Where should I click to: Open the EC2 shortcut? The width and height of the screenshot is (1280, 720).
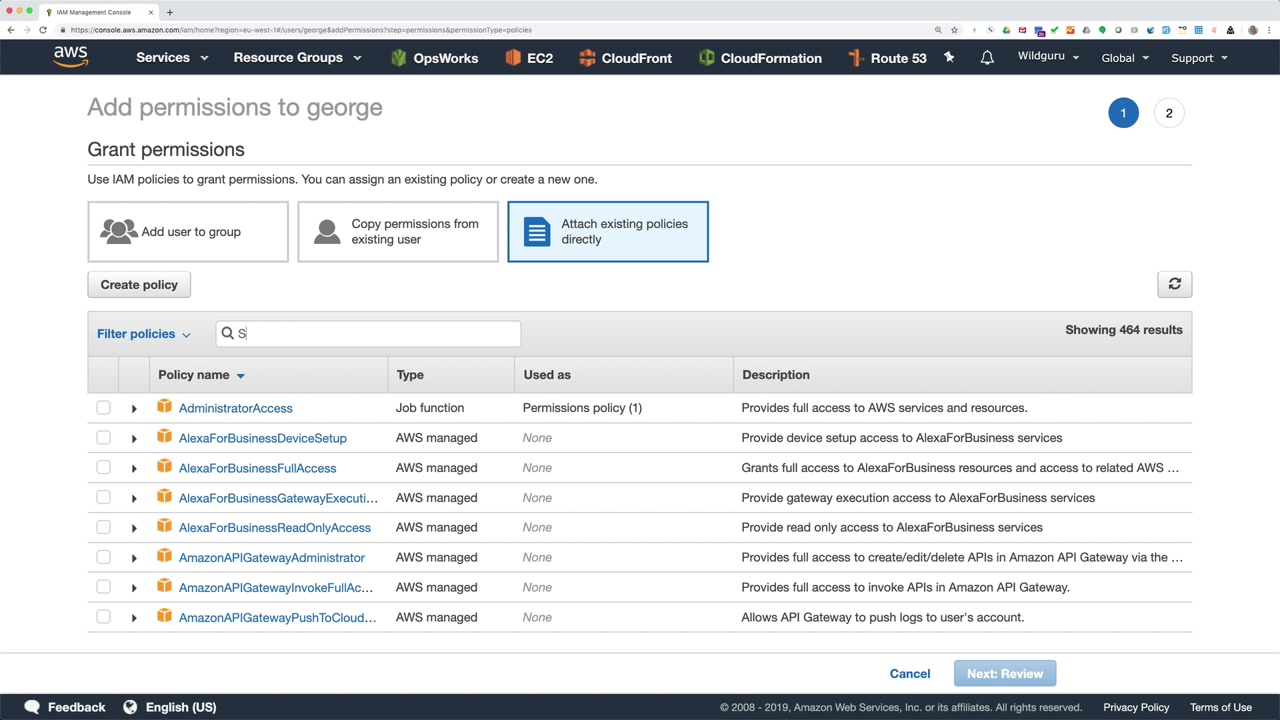click(529, 58)
